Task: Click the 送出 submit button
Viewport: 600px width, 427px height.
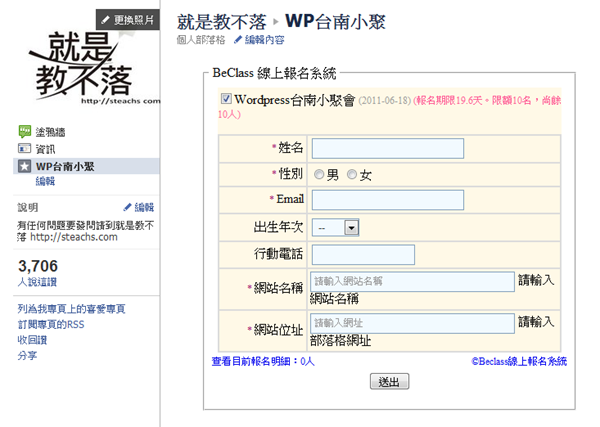Action: tap(389, 381)
